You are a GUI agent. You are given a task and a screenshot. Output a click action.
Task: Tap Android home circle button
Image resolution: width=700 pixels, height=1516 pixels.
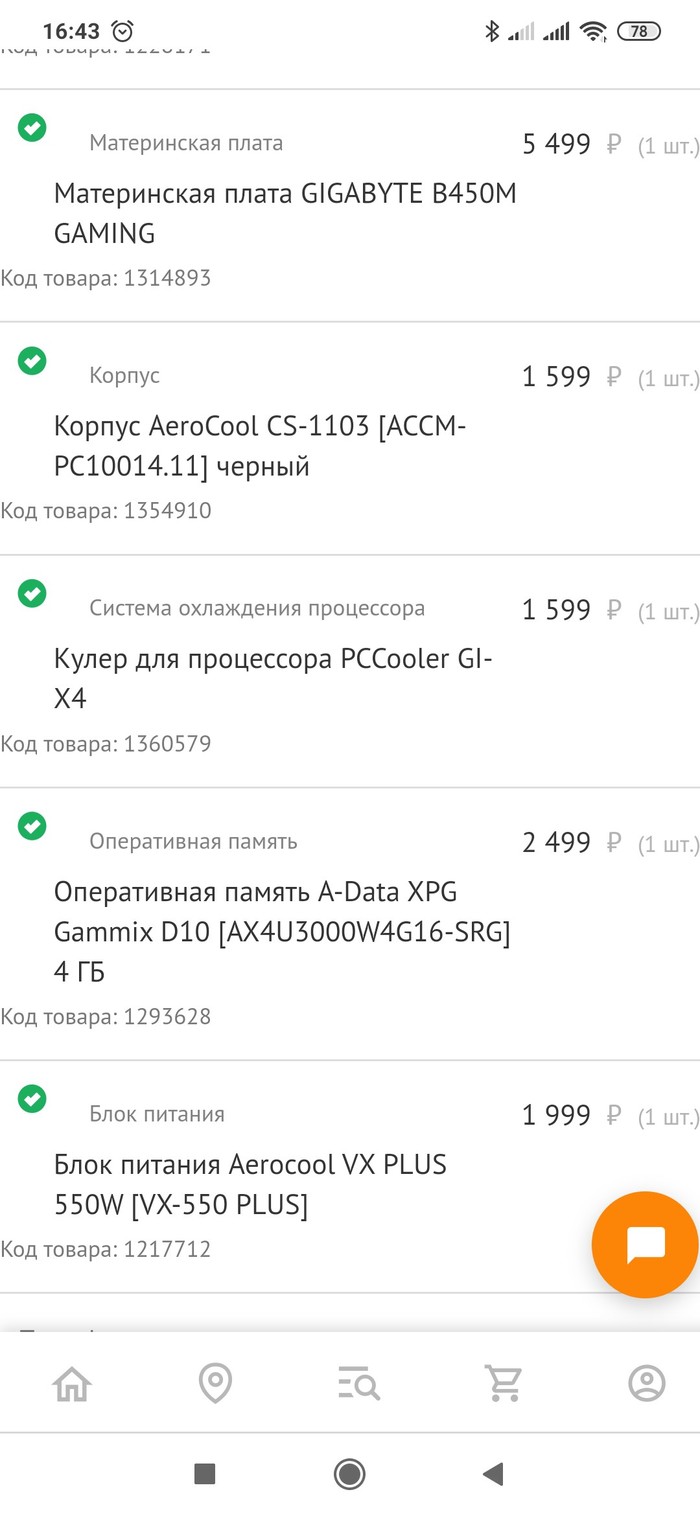(349, 1473)
